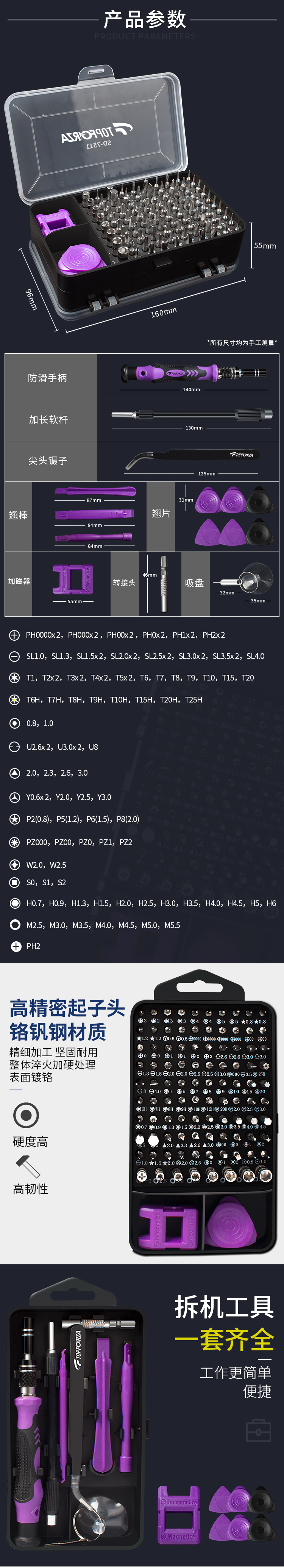The height and width of the screenshot is (1568, 284).
Task: Click the triangle 2.0 bit type icon
Action: click(15, 773)
